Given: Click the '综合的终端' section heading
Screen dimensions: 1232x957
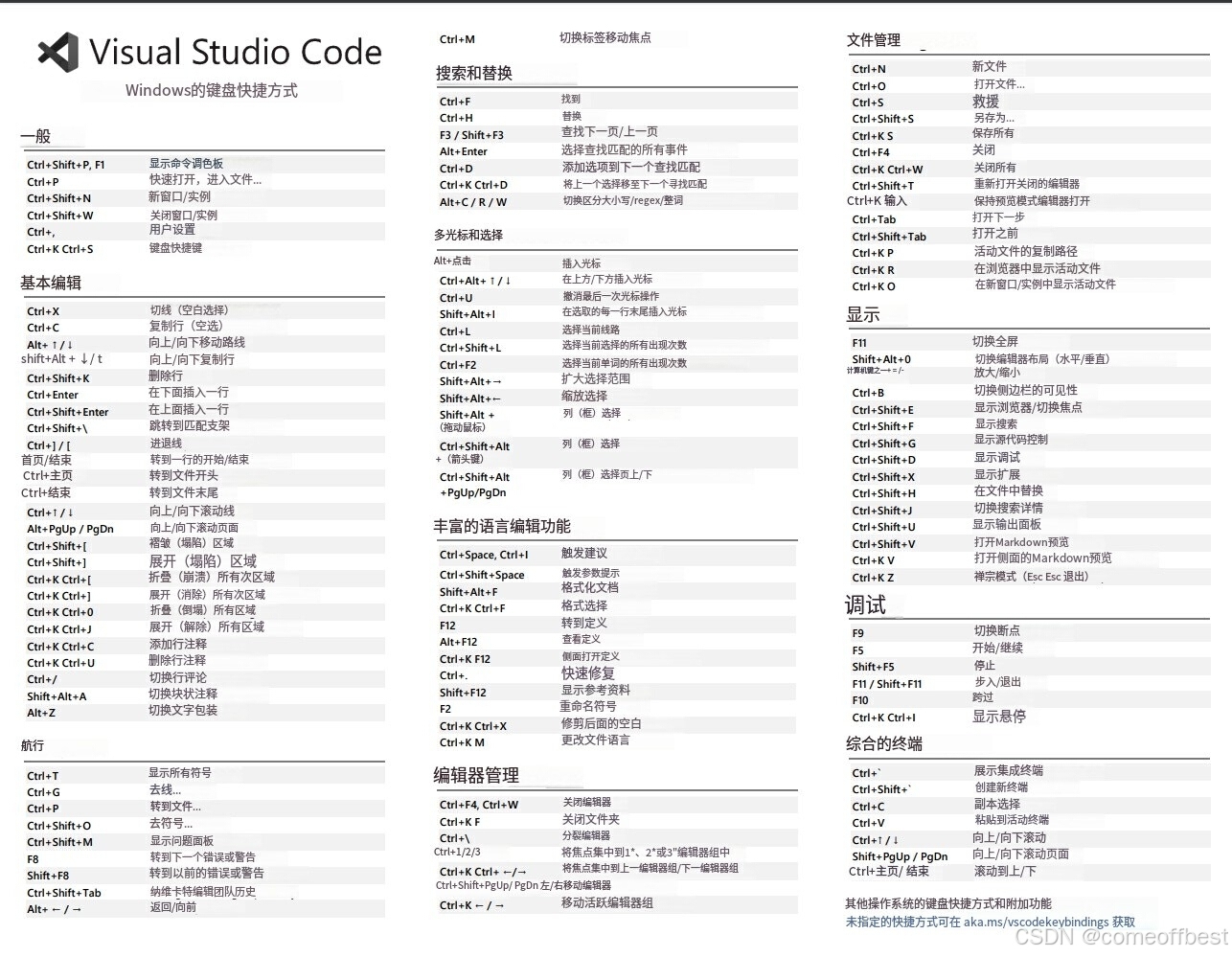Looking at the screenshot, I should (884, 743).
